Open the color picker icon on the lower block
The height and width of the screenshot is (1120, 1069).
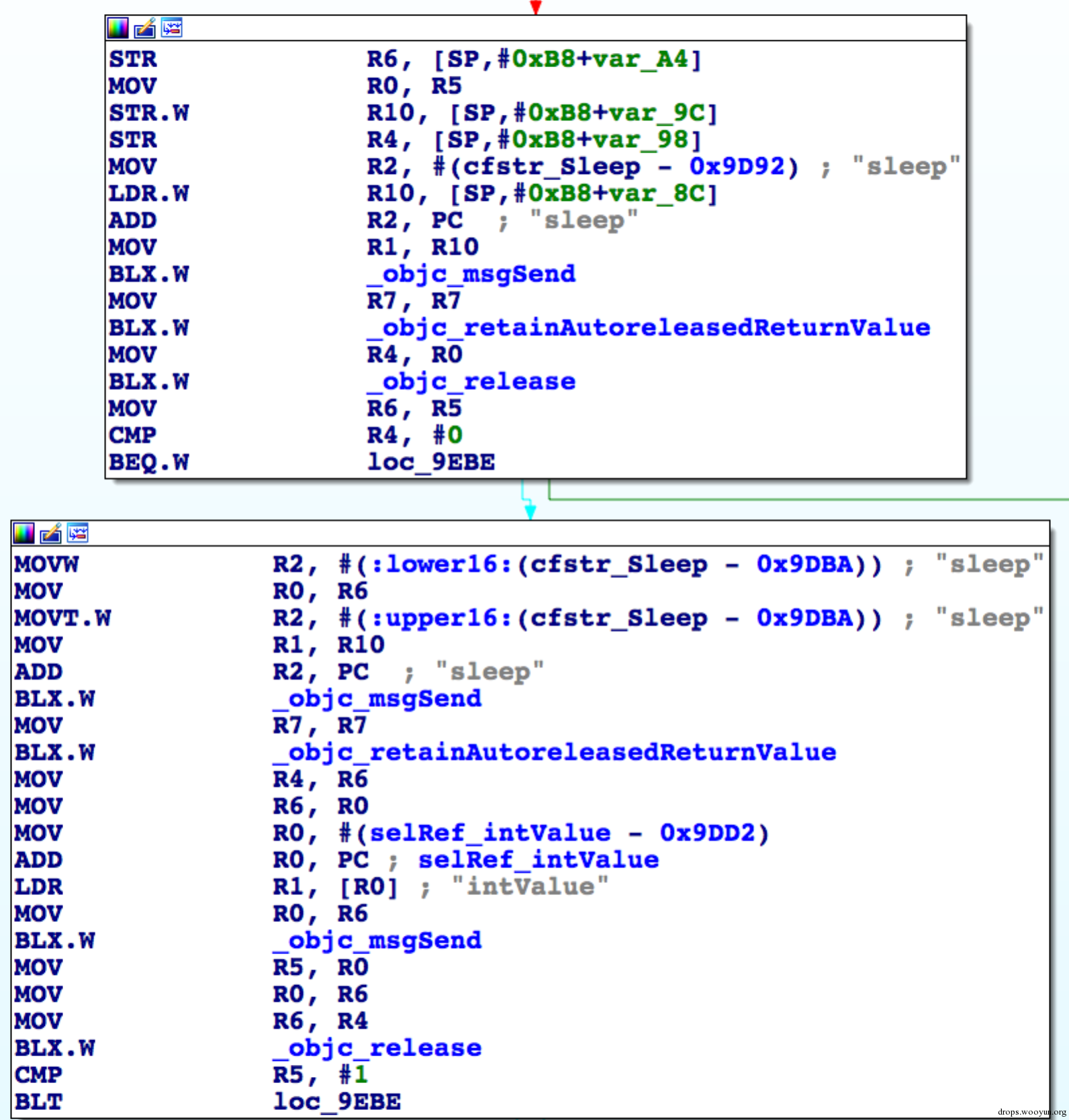click(24, 534)
